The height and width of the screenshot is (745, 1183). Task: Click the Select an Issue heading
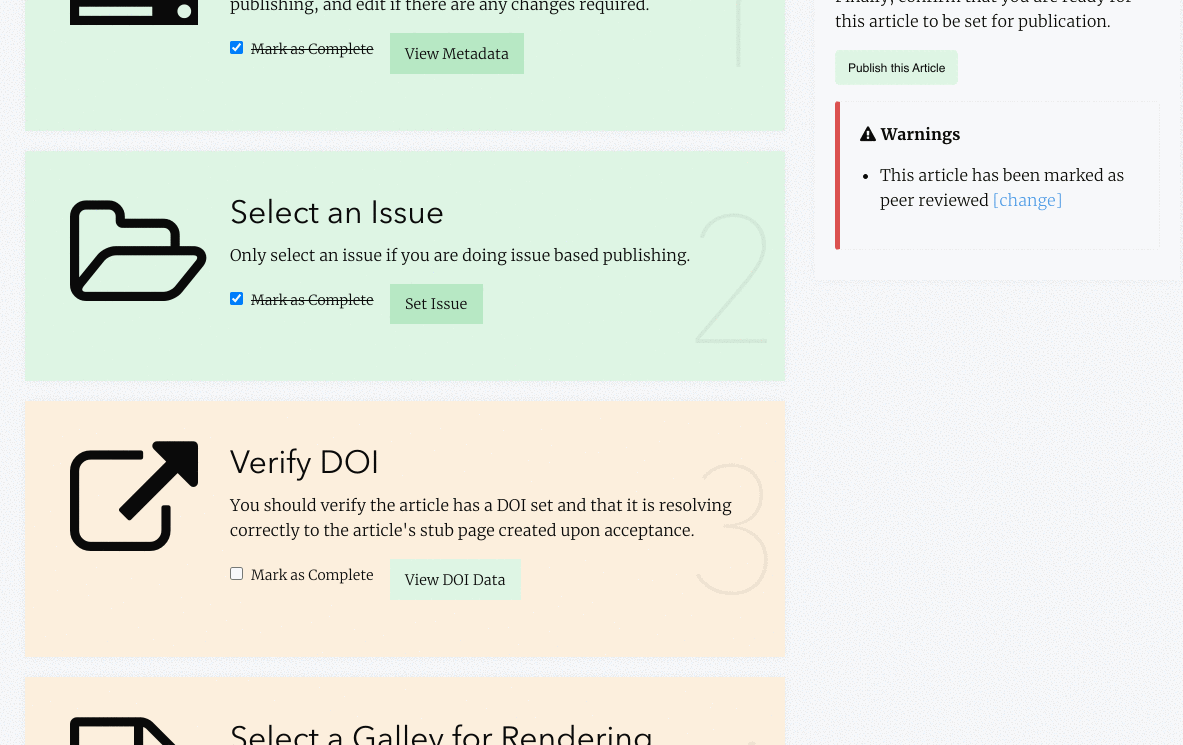point(336,212)
